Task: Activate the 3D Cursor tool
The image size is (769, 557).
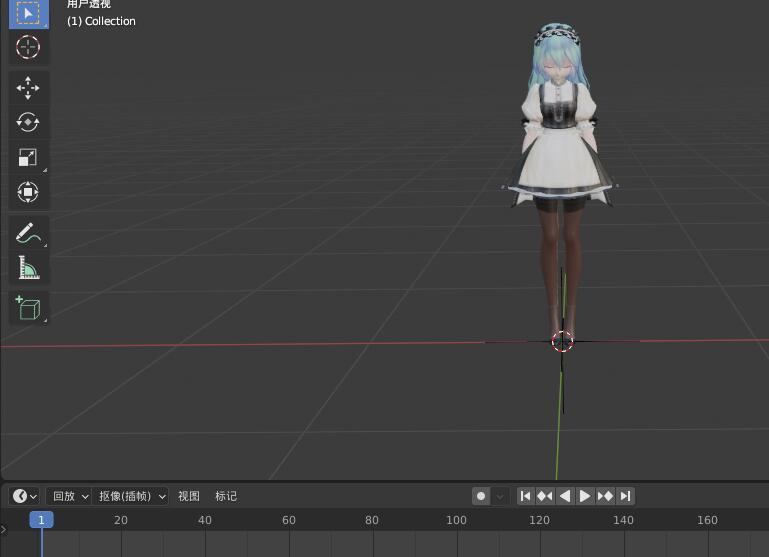Action: point(28,48)
